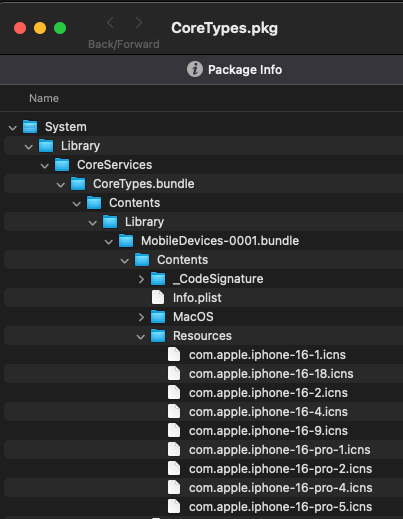Click the Package Info icon

195,69
